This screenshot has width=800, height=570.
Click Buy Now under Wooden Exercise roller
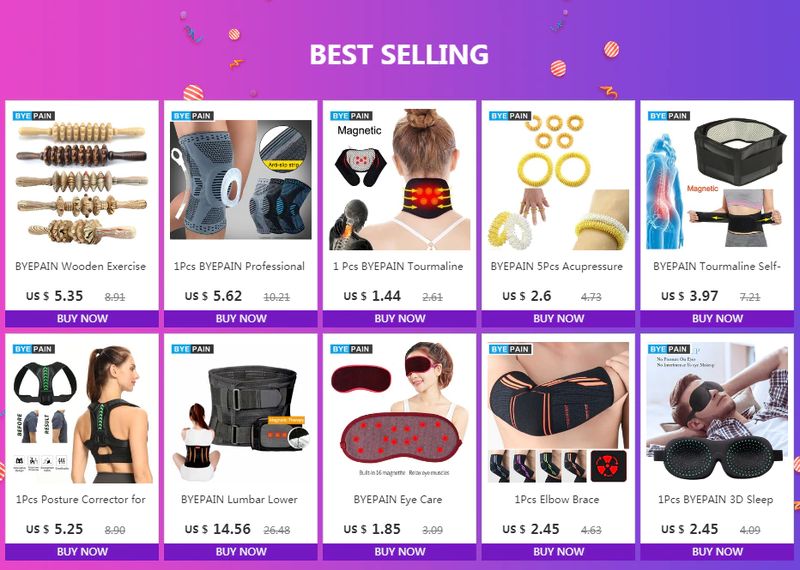coord(82,318)
